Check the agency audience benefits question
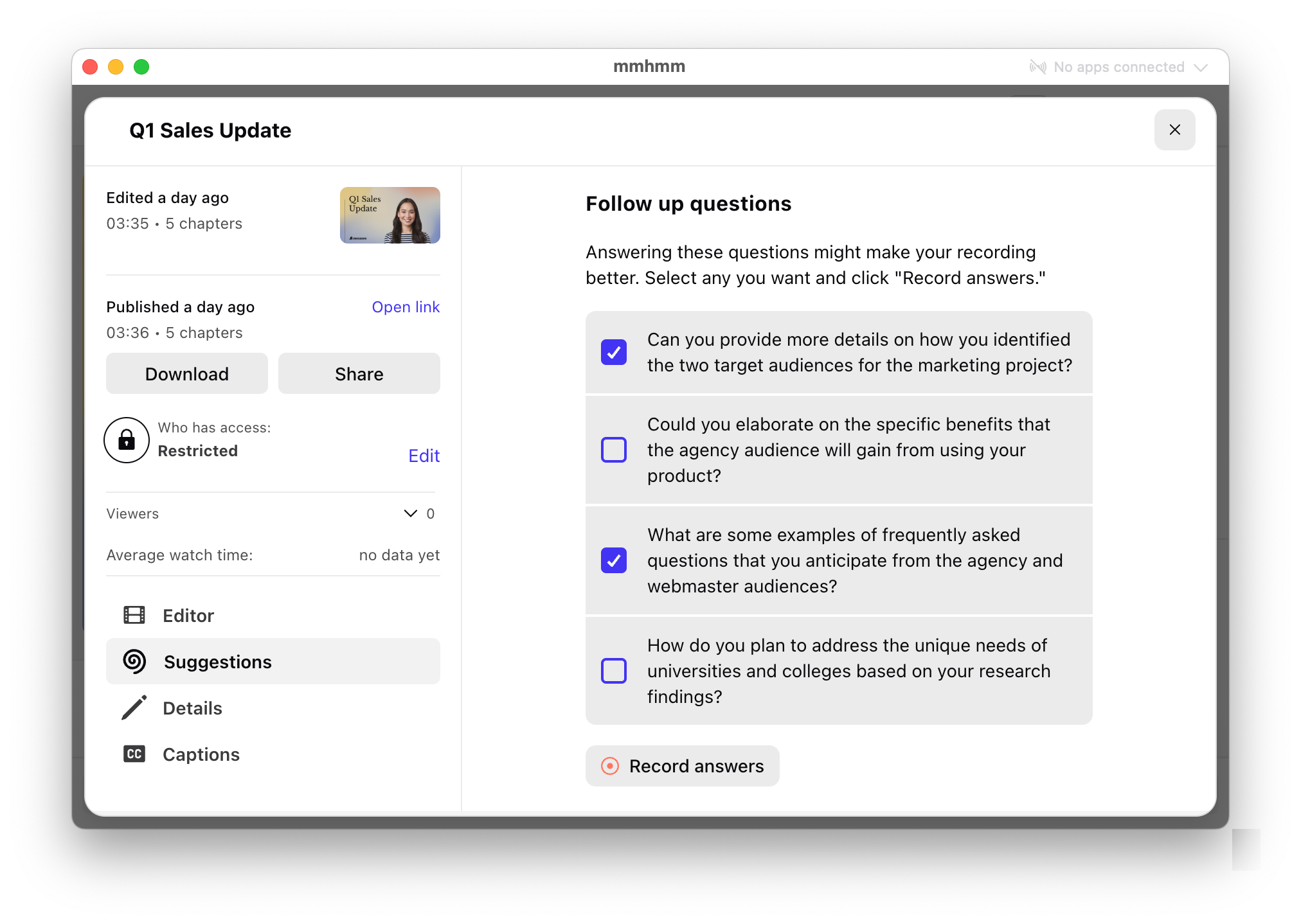This screenshot has height=924, width=1301. tap(614, 450)
